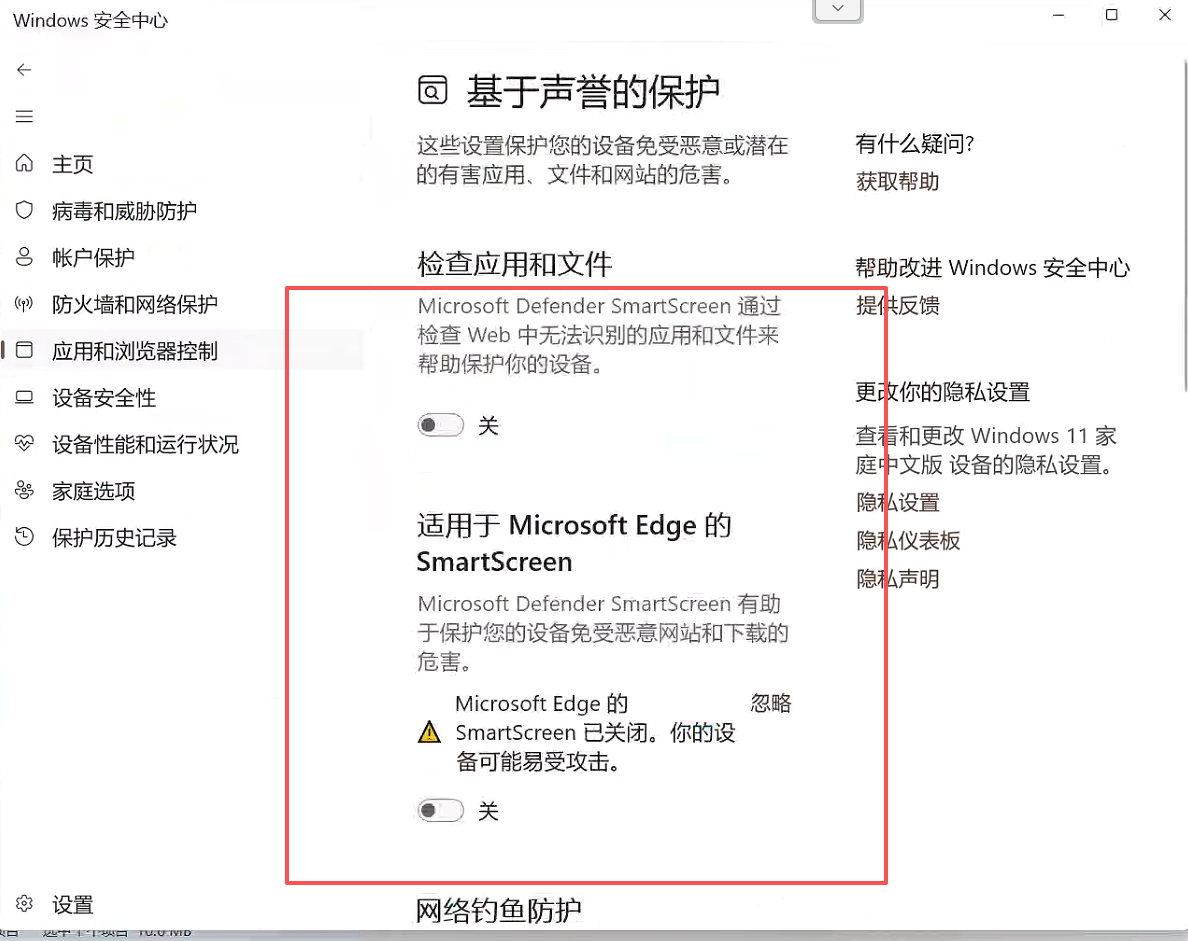Click the gear icon for 设置

[24, 904]
